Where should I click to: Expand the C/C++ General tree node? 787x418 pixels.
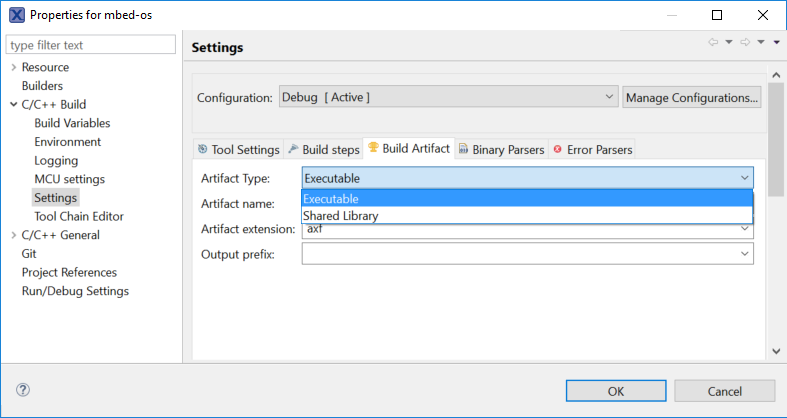[x=13, y=235]
